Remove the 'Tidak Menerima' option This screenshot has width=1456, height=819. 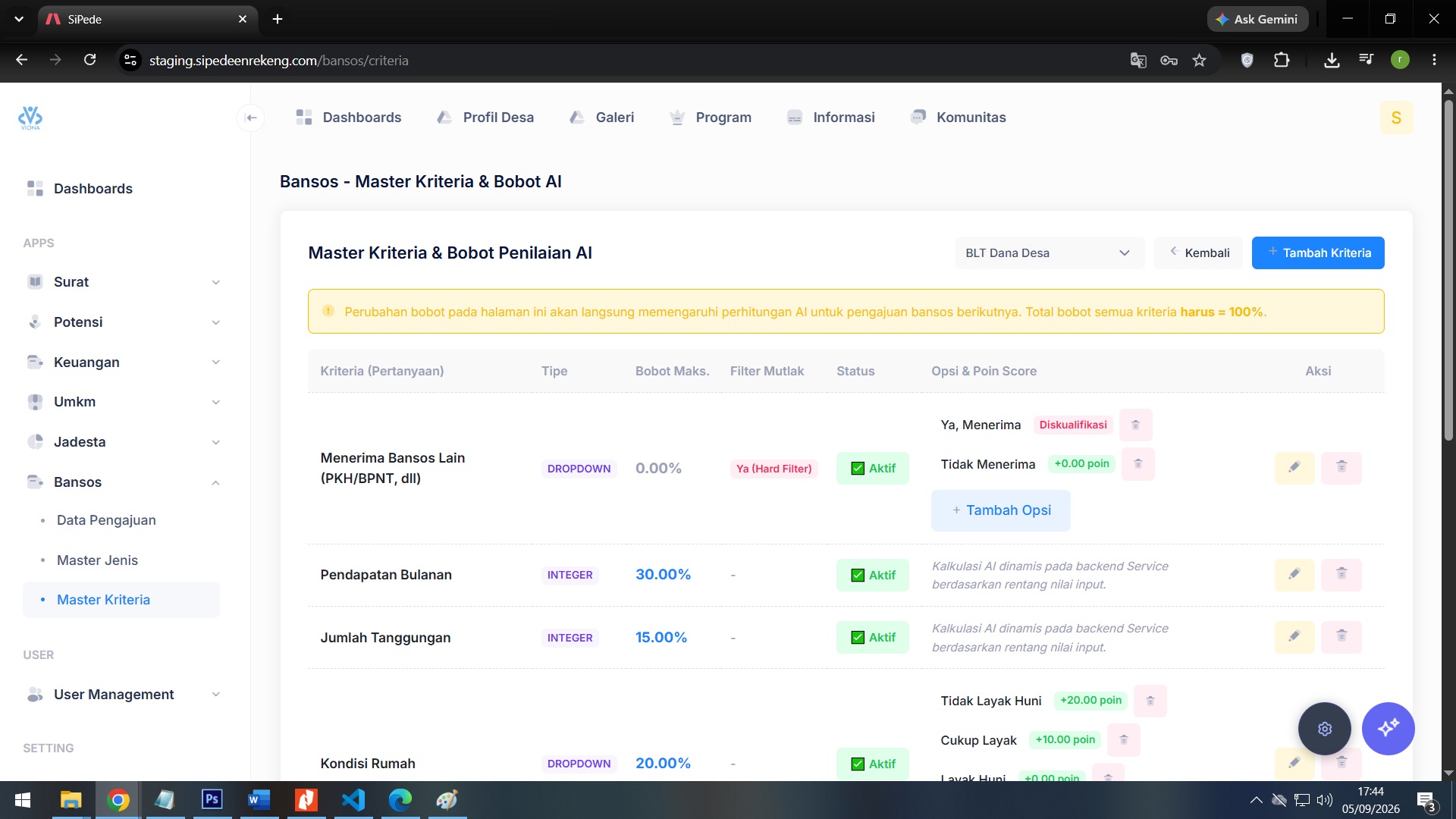coord(1137,463)
